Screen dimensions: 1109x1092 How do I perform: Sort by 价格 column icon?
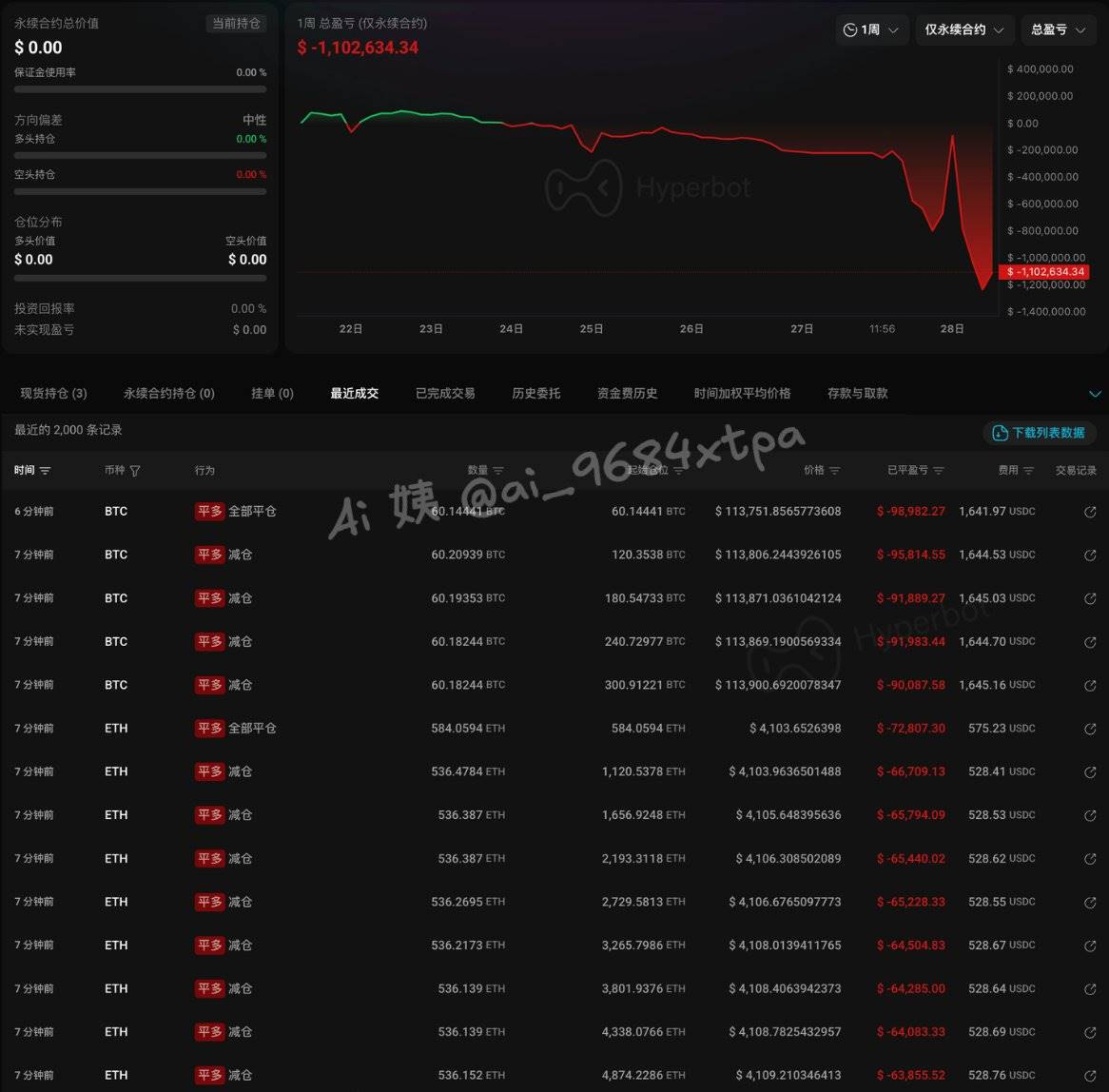(834, 471)
